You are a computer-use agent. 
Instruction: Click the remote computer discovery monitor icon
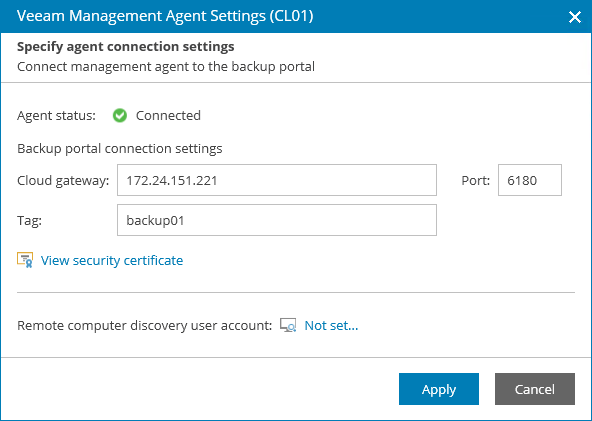pos(288,325)
